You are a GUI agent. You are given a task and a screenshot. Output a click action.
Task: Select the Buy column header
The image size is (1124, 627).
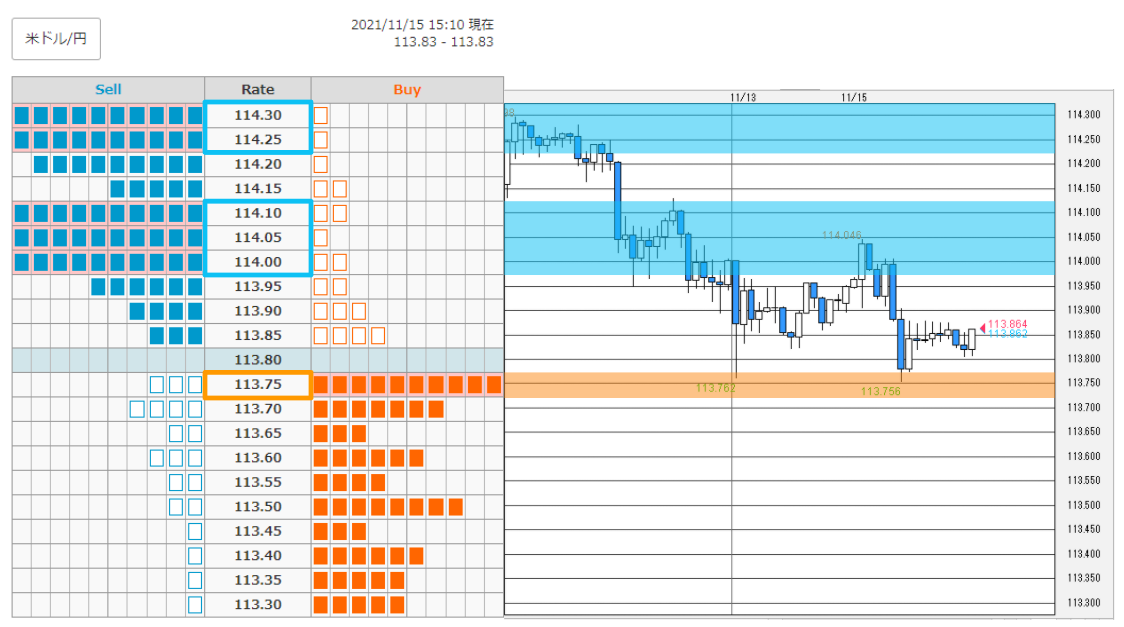pos(407,90)
